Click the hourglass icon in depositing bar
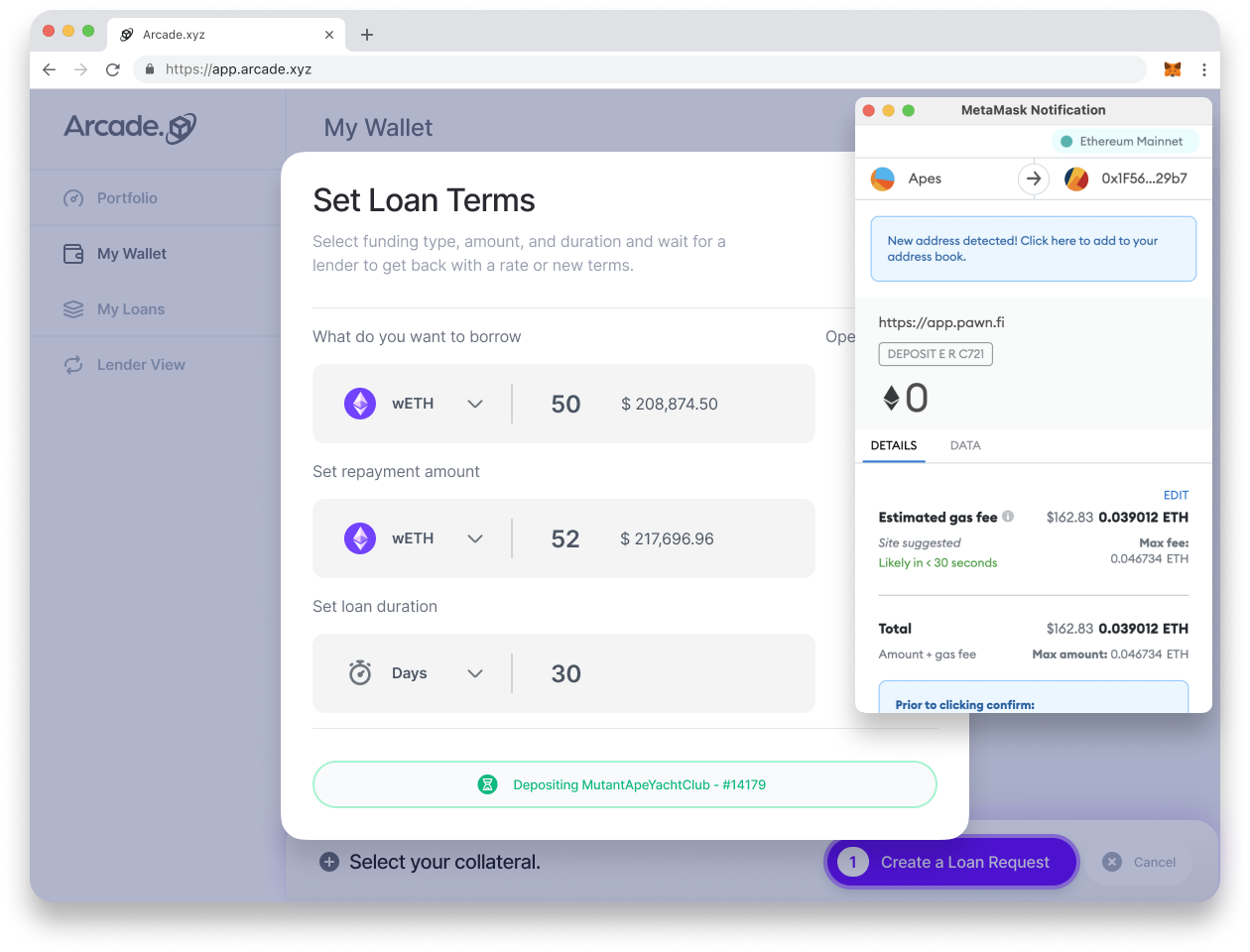The height and width of the screenshot is (952, 1250). (x=487, y=784)
